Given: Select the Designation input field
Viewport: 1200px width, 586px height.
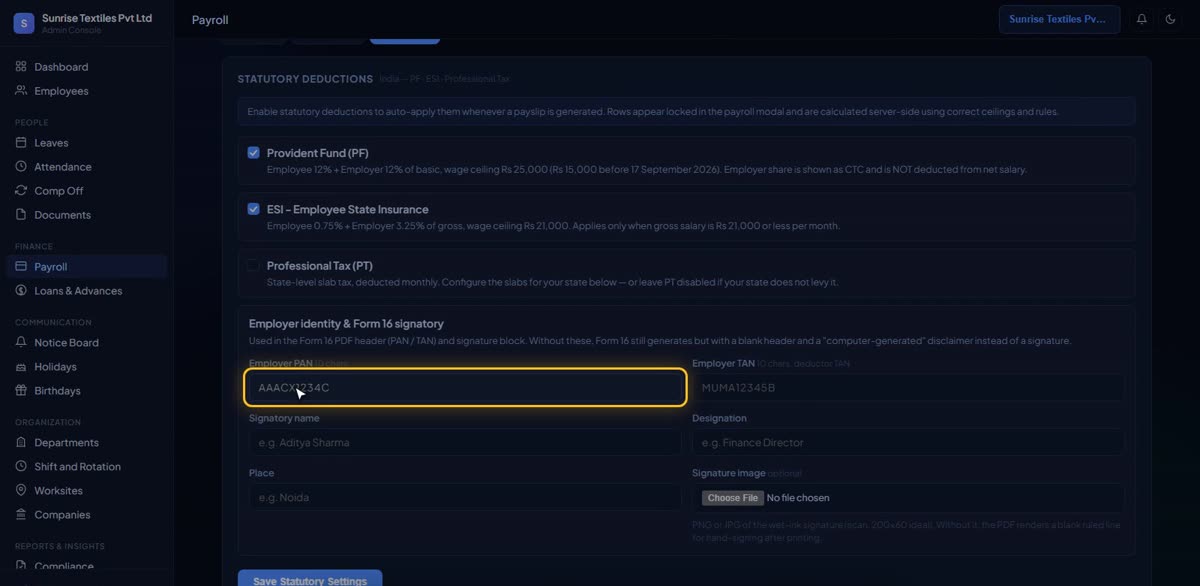Looking at the screenshot, I should point(908,443).
